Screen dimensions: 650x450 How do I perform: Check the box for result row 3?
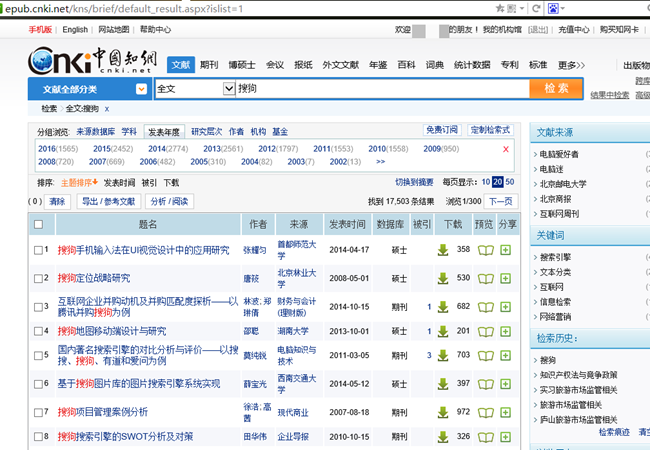click(38, 307)
